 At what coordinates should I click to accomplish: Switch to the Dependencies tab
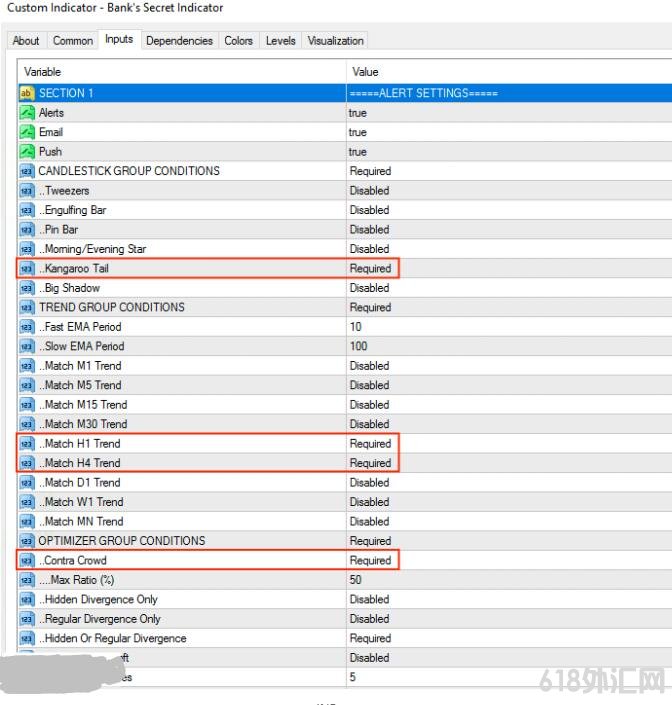pyautogui.click(x=179, y=41)
